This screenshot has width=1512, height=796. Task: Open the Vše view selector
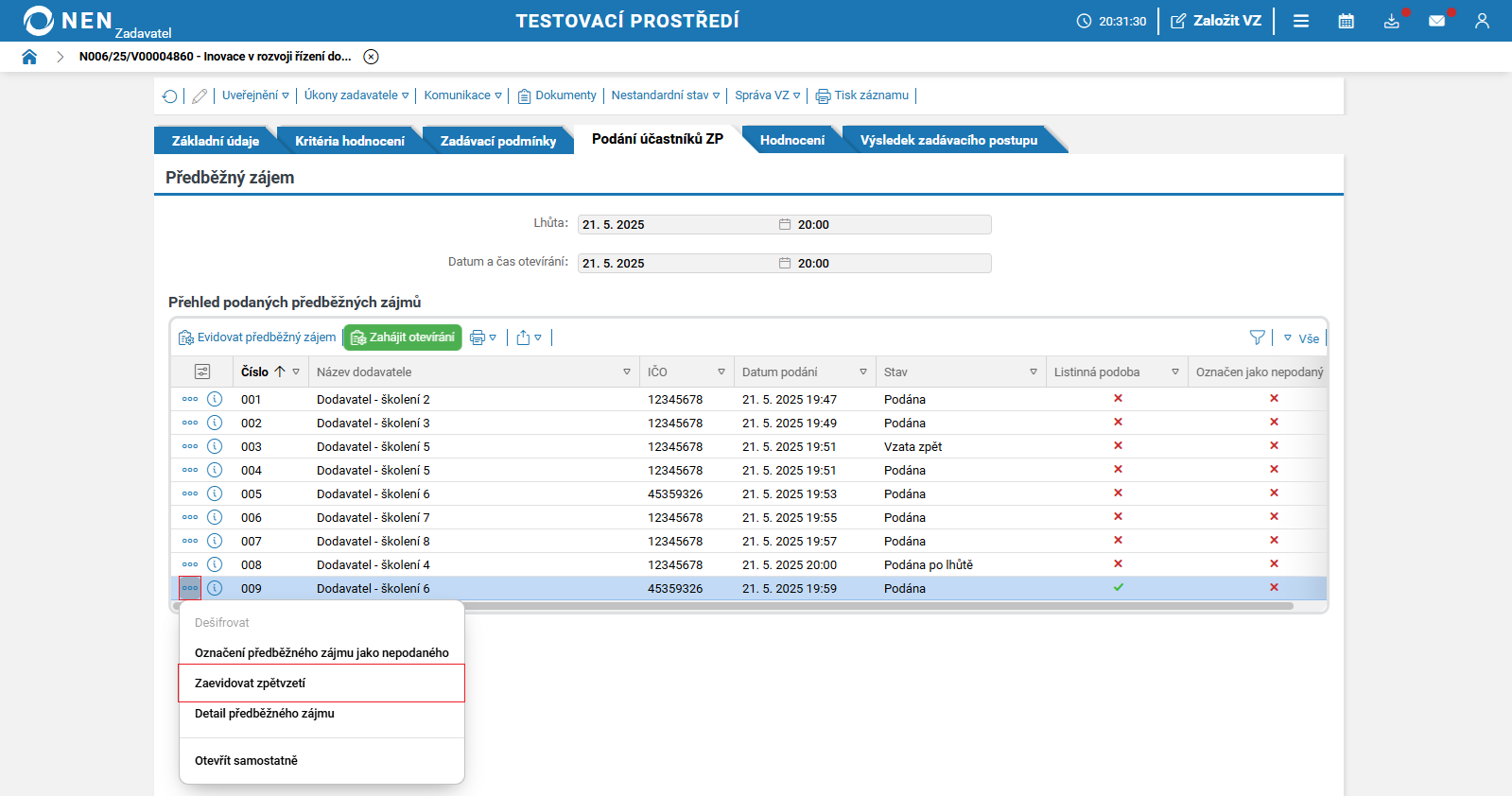[1302, 338]
